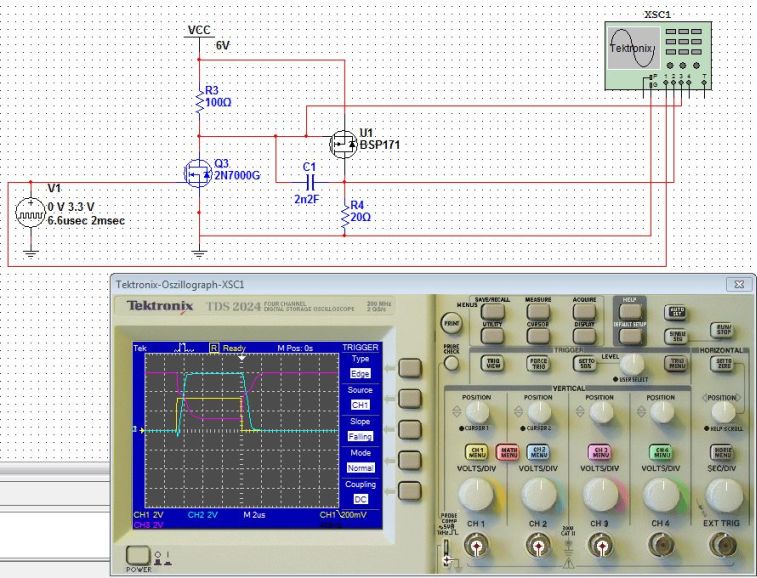Click the probe compensation slide switch
Screen dimensions: 757x578
(x=446, y=553)
